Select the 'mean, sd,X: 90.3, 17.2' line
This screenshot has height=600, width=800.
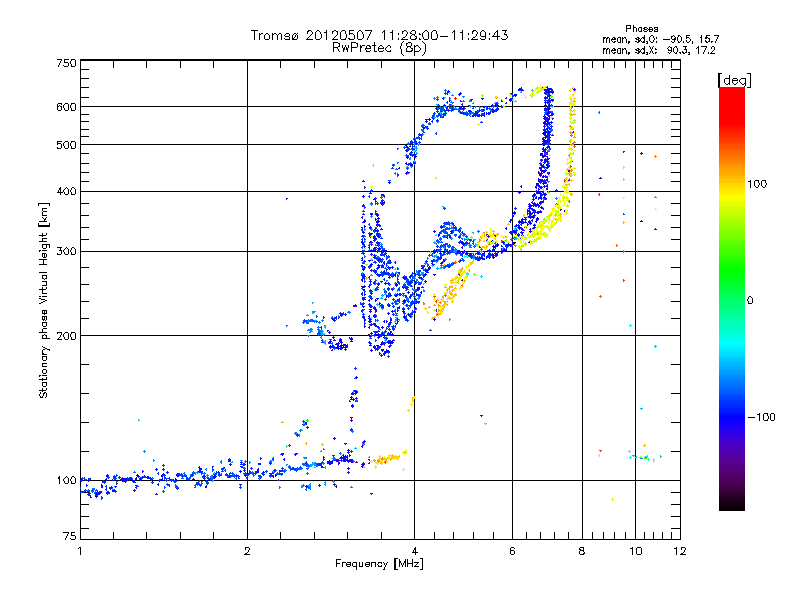(658, 50)
